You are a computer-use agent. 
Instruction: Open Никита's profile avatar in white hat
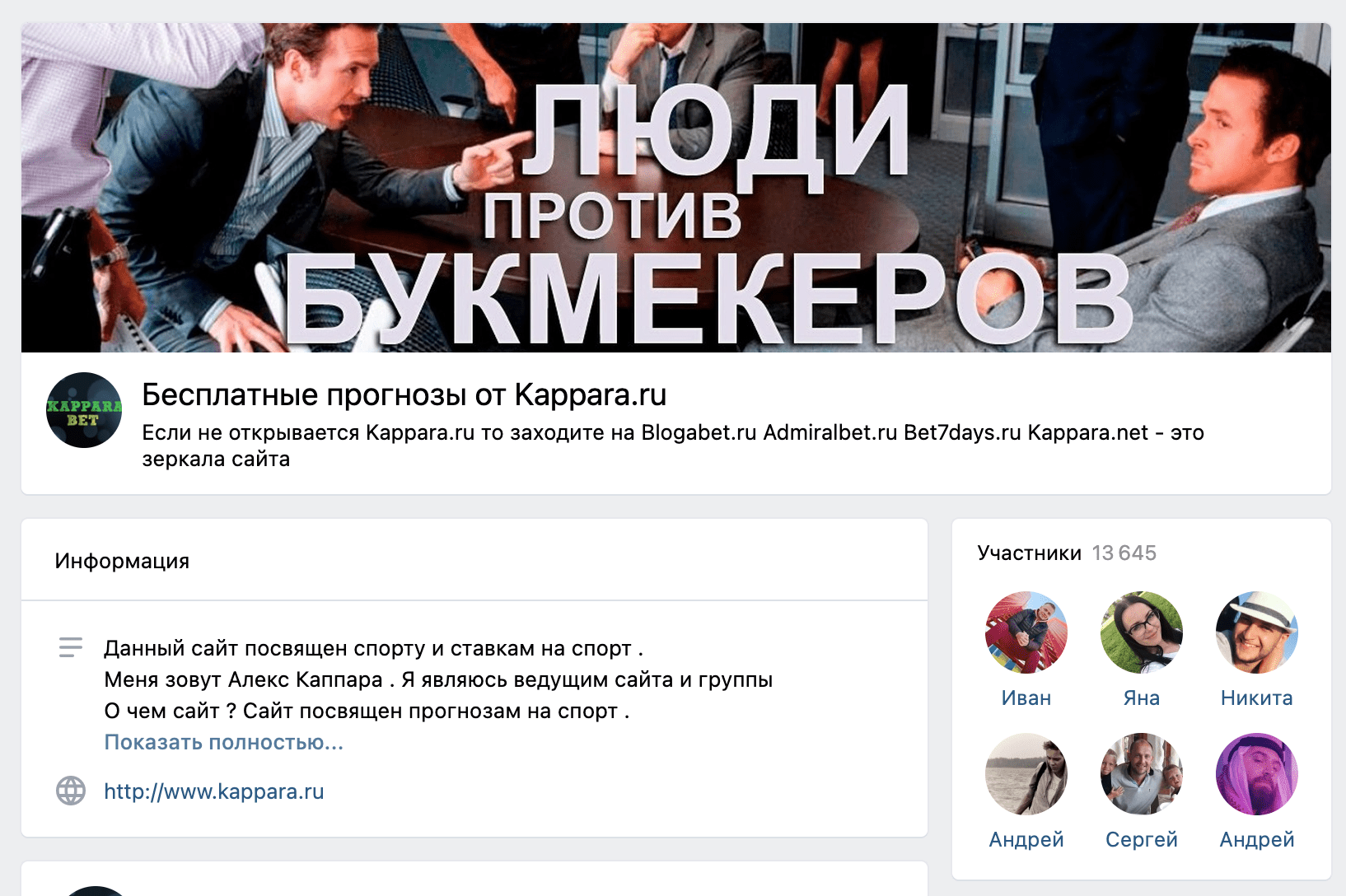[x=1257, y=632]
